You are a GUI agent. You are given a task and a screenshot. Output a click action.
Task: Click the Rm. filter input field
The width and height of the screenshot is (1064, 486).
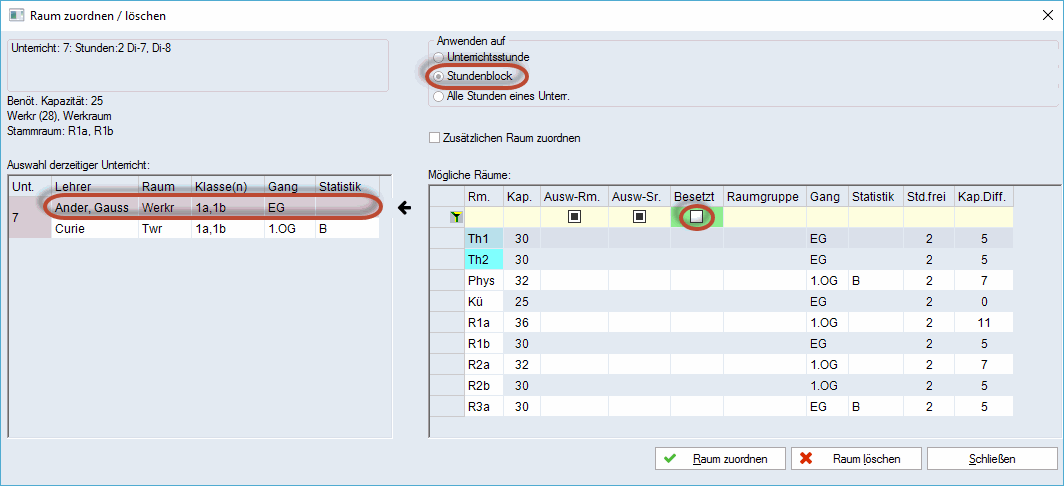tap(482, 217)
